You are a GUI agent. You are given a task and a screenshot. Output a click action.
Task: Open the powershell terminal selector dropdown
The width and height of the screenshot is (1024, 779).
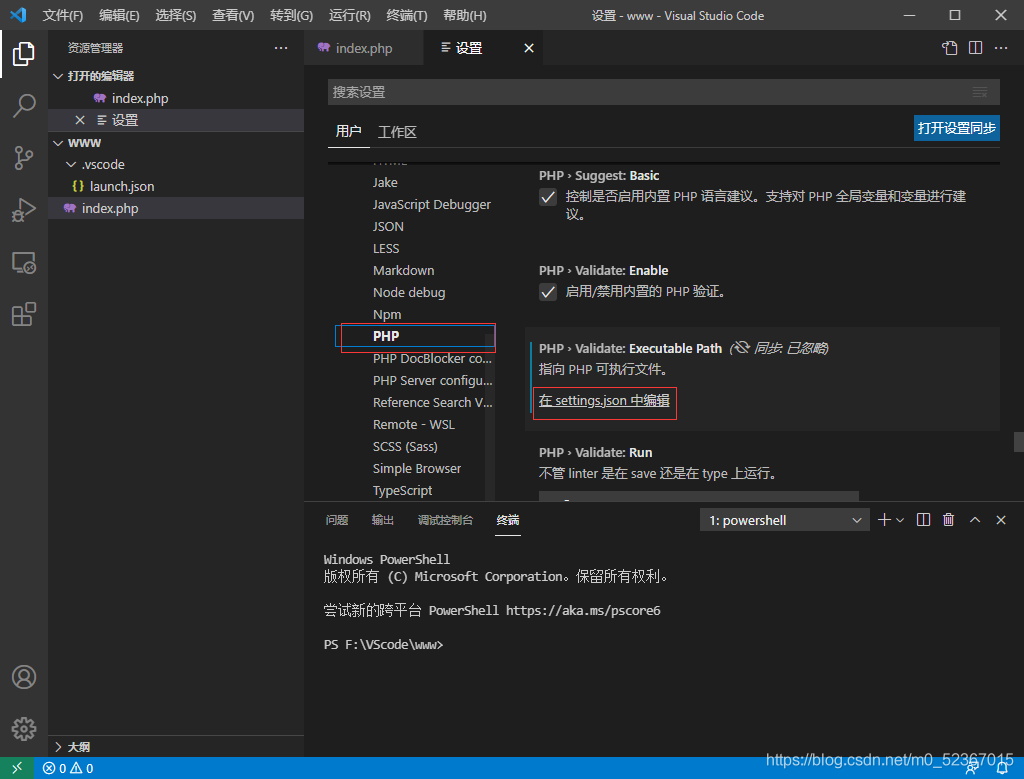tap(785, 520)
